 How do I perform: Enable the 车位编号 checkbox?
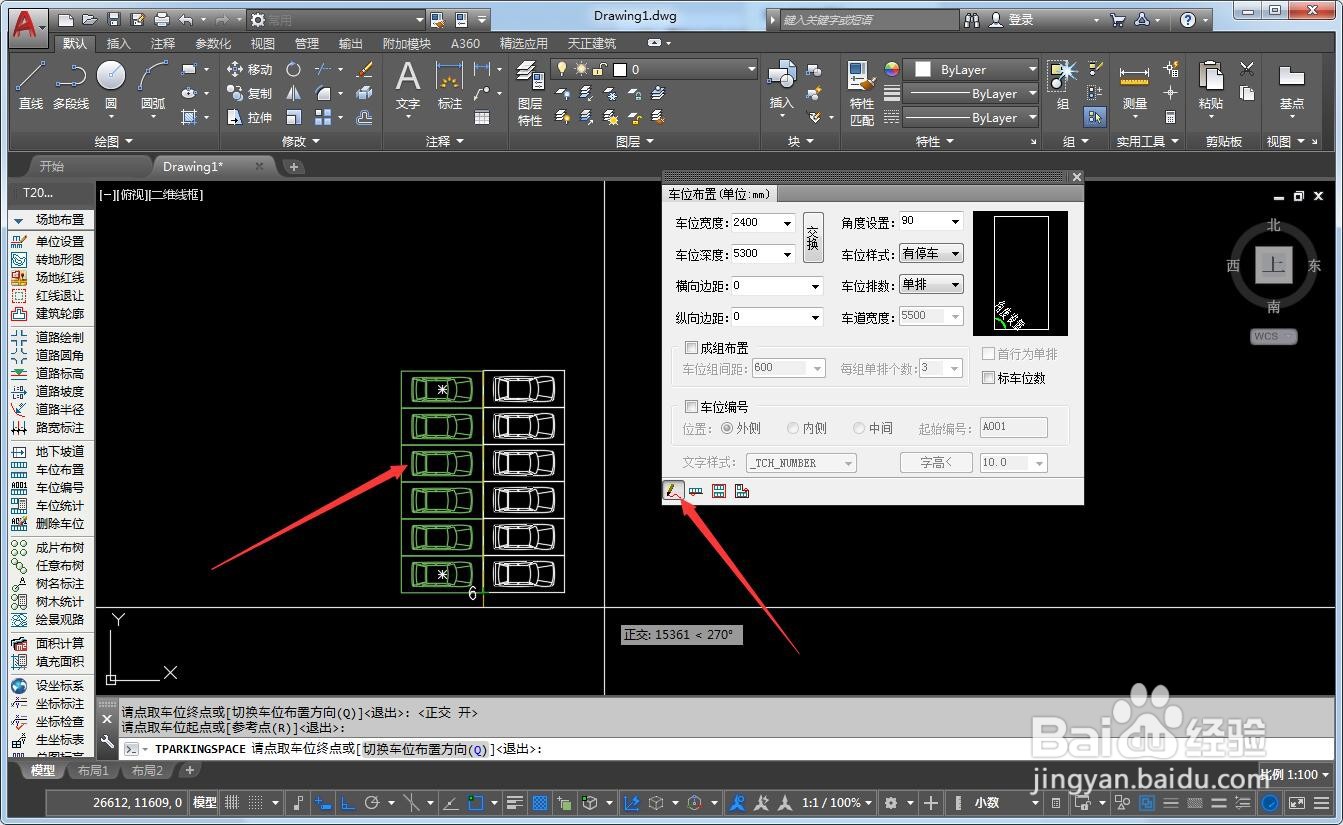(691, 407)
